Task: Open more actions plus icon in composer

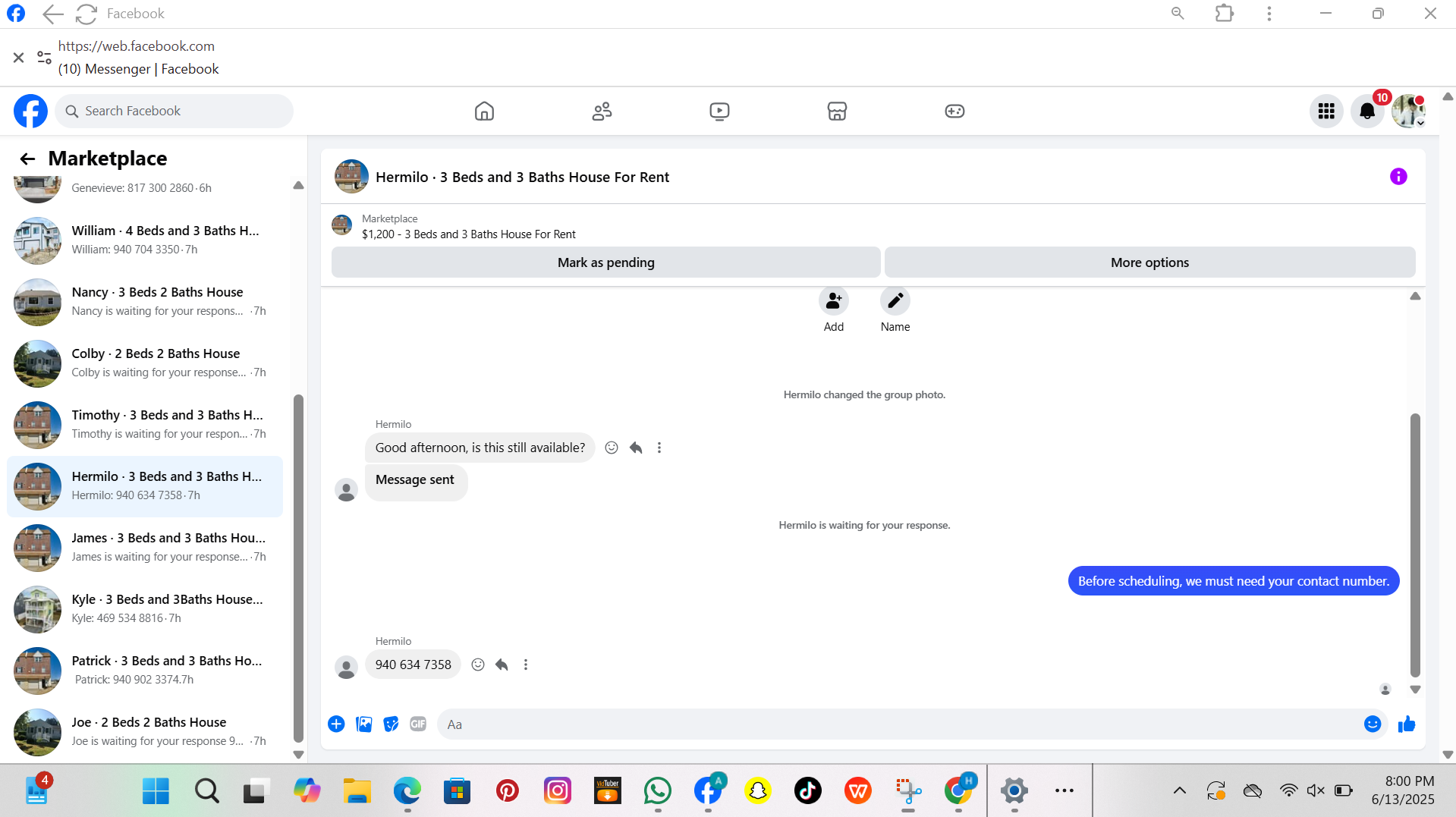Action: coord(336,724)
